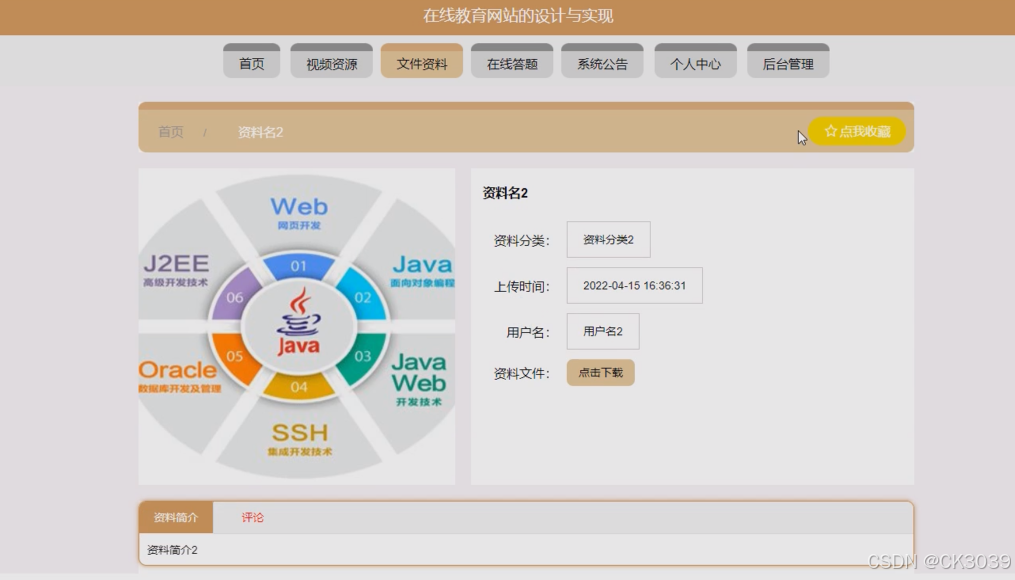This screenshot has height=580, width=1015.
Task: Switch to the 评论 tab
Action: [x=252, y=517]
